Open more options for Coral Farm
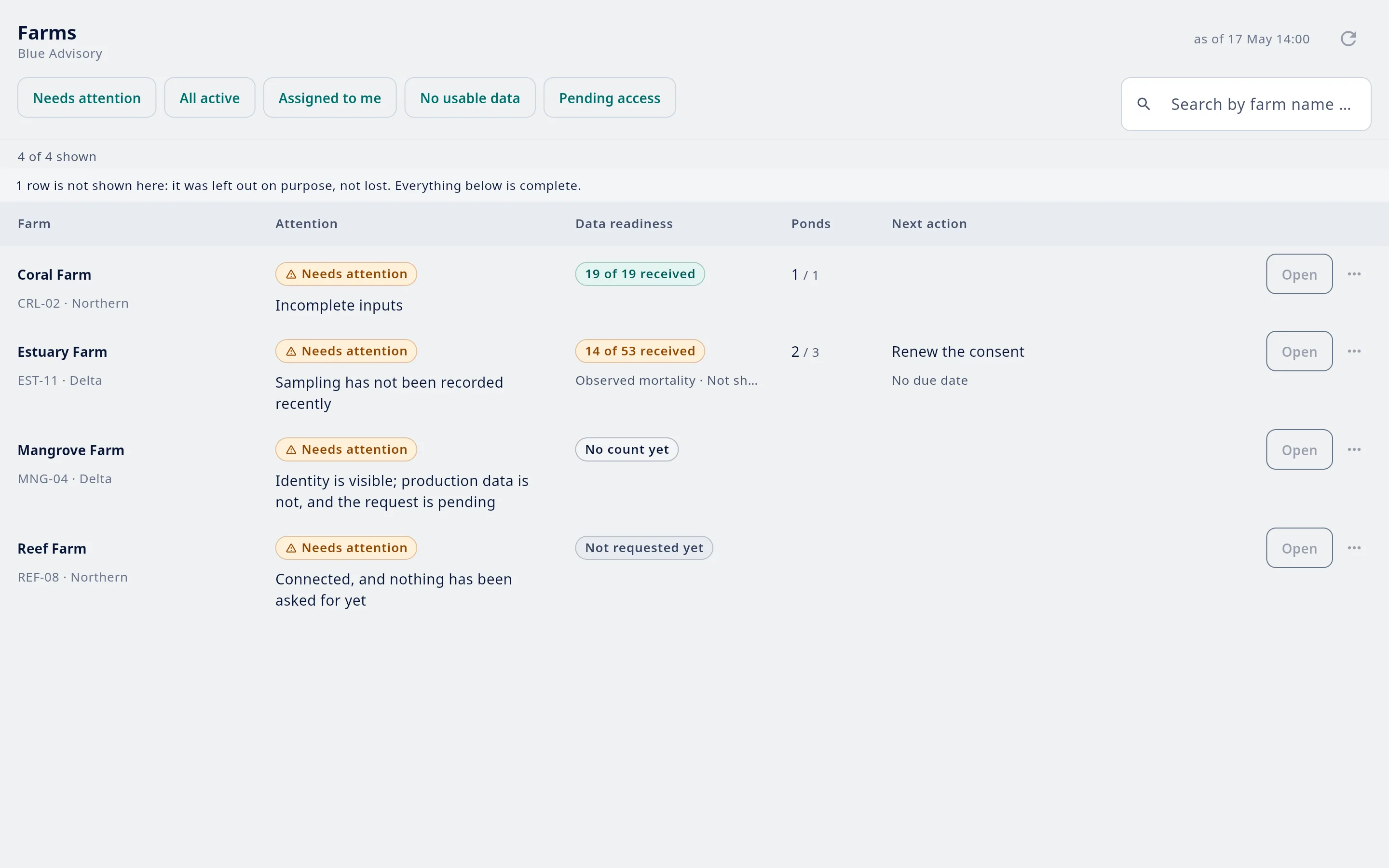This screenshot has height=868, width=1389. [1354, 274]
